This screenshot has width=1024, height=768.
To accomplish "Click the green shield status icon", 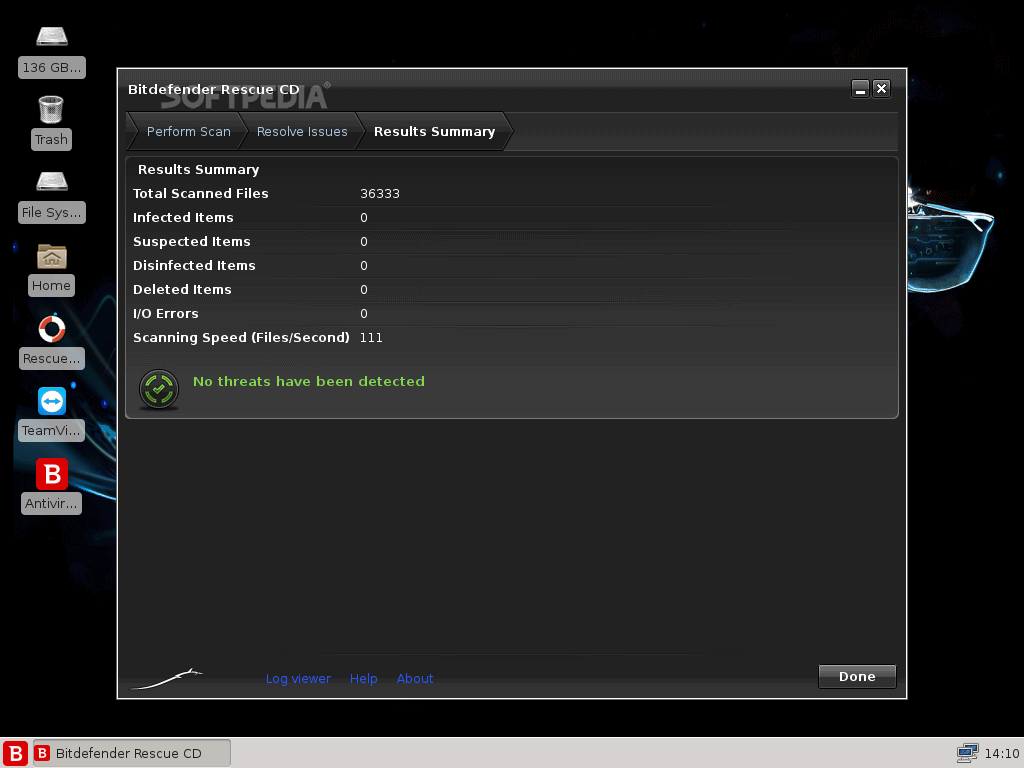I will pyautogui.click(x=159, y=389).
